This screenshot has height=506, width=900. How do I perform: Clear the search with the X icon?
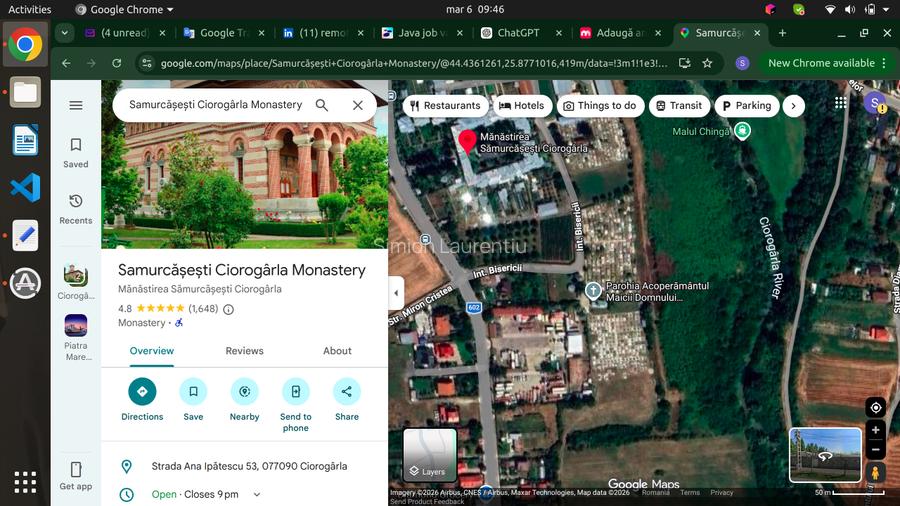coord(357,105)
